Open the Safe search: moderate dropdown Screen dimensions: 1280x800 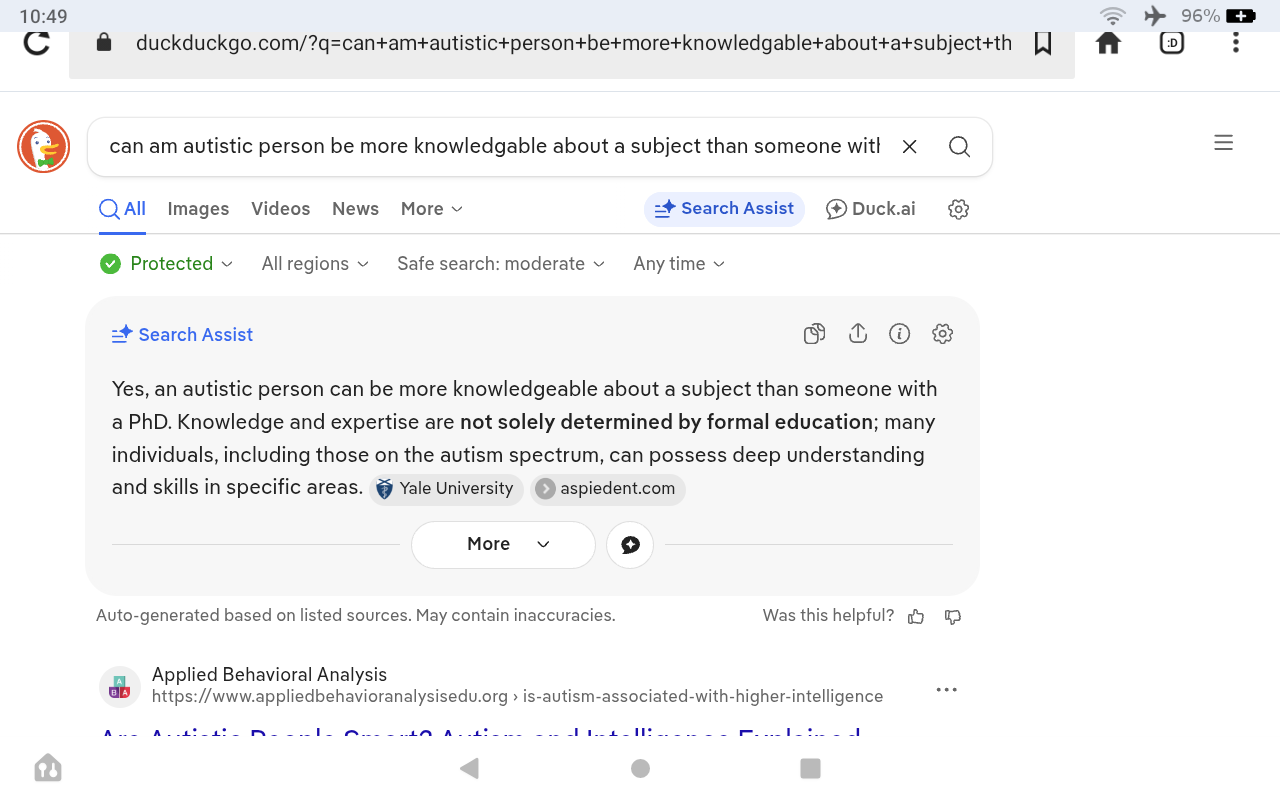[501, 264]
